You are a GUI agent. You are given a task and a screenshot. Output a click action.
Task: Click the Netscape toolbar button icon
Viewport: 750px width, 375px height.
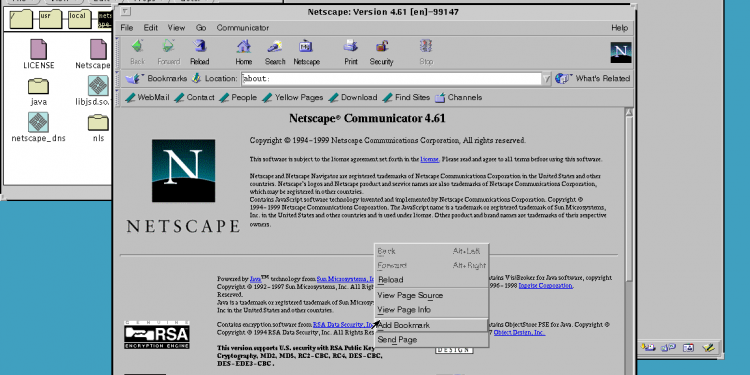(x=306, y=46)
